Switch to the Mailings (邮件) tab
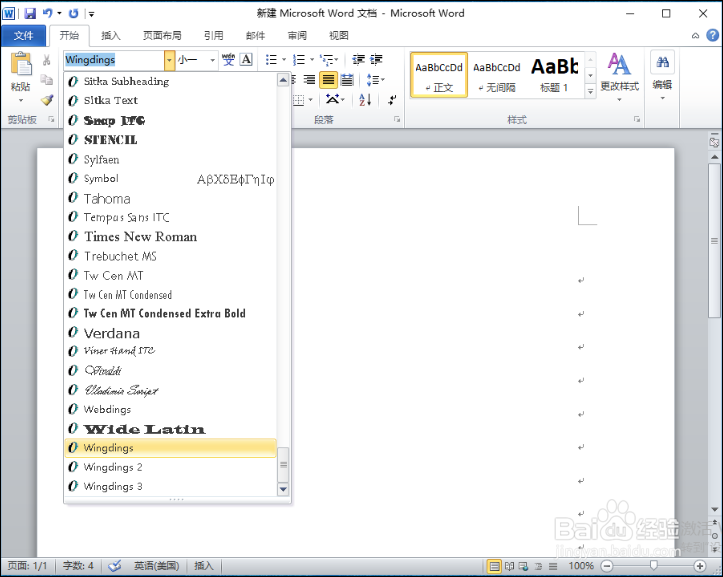The height and width of the screenshot is (577, 723). [x=255, y=36]
